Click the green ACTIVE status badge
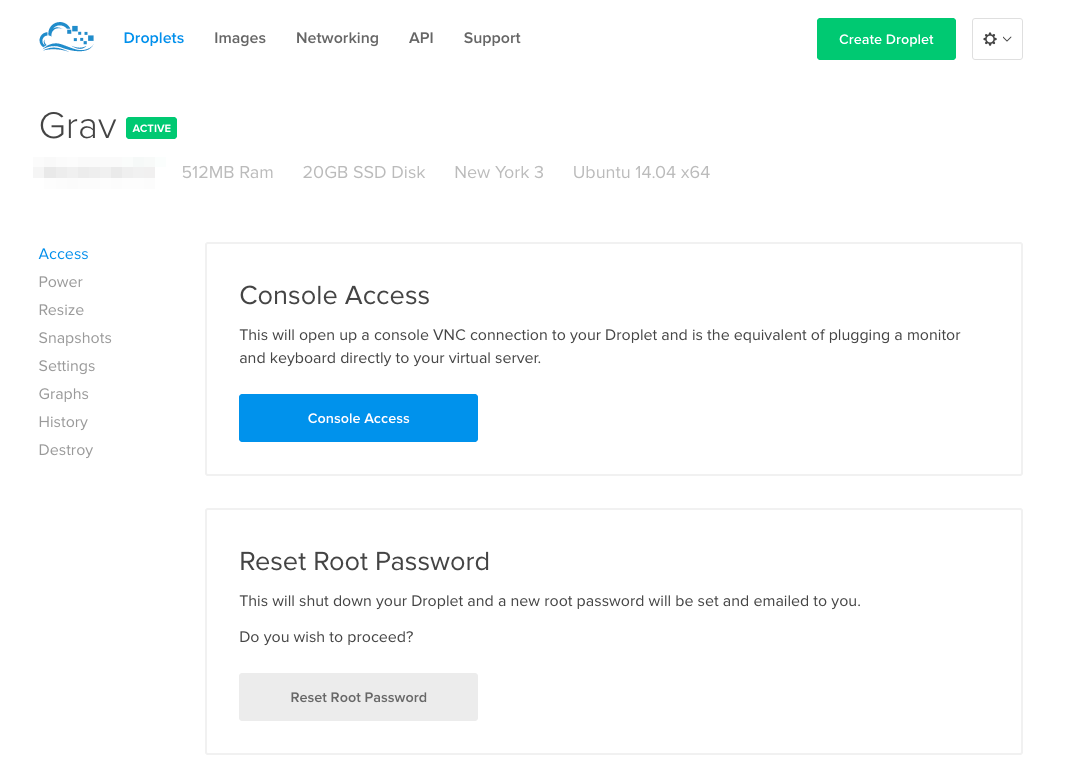This screenshot has width=1066, height=769. coord(151,128)
